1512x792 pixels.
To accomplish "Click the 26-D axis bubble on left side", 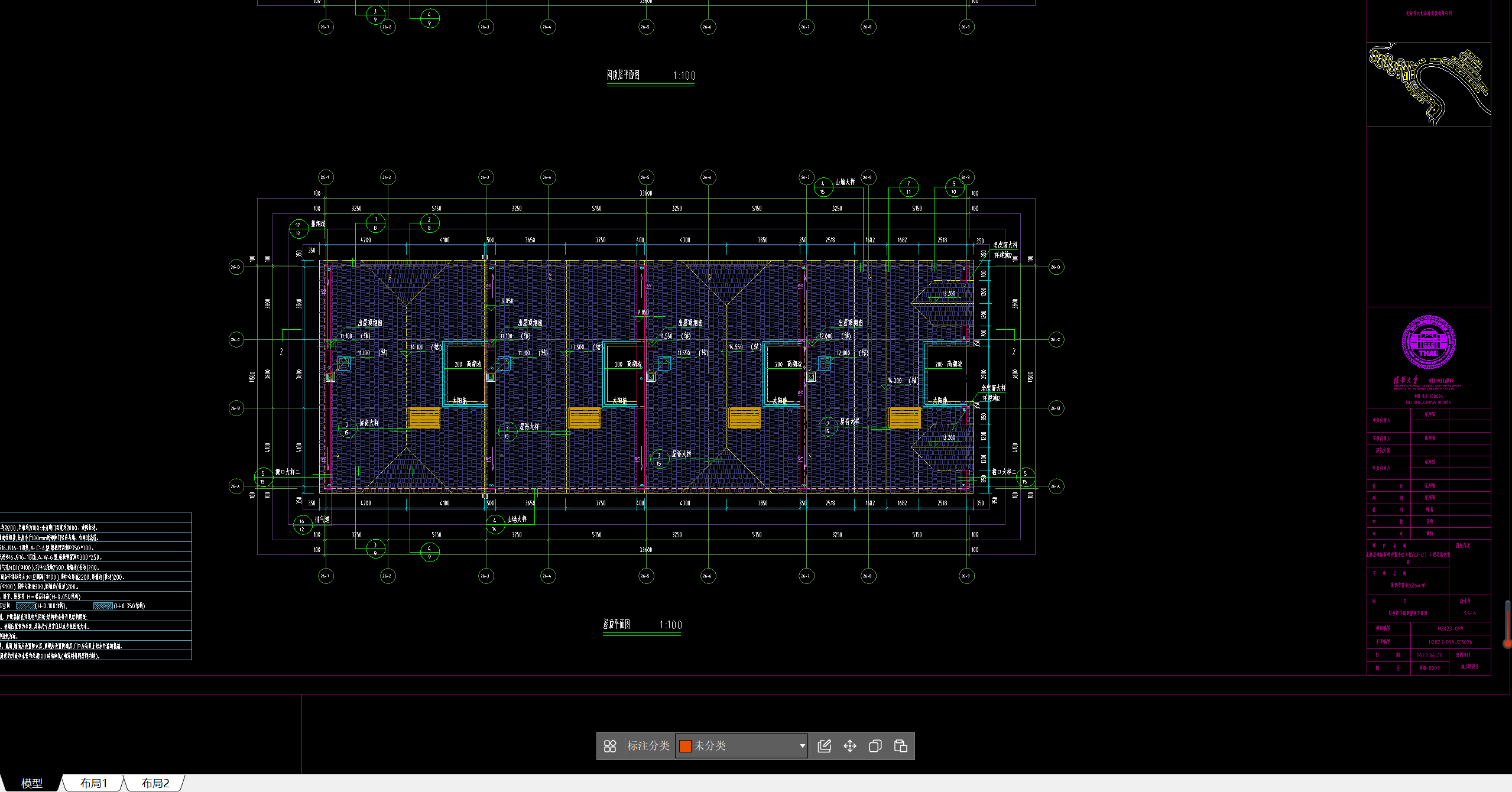I will point(236,267).
